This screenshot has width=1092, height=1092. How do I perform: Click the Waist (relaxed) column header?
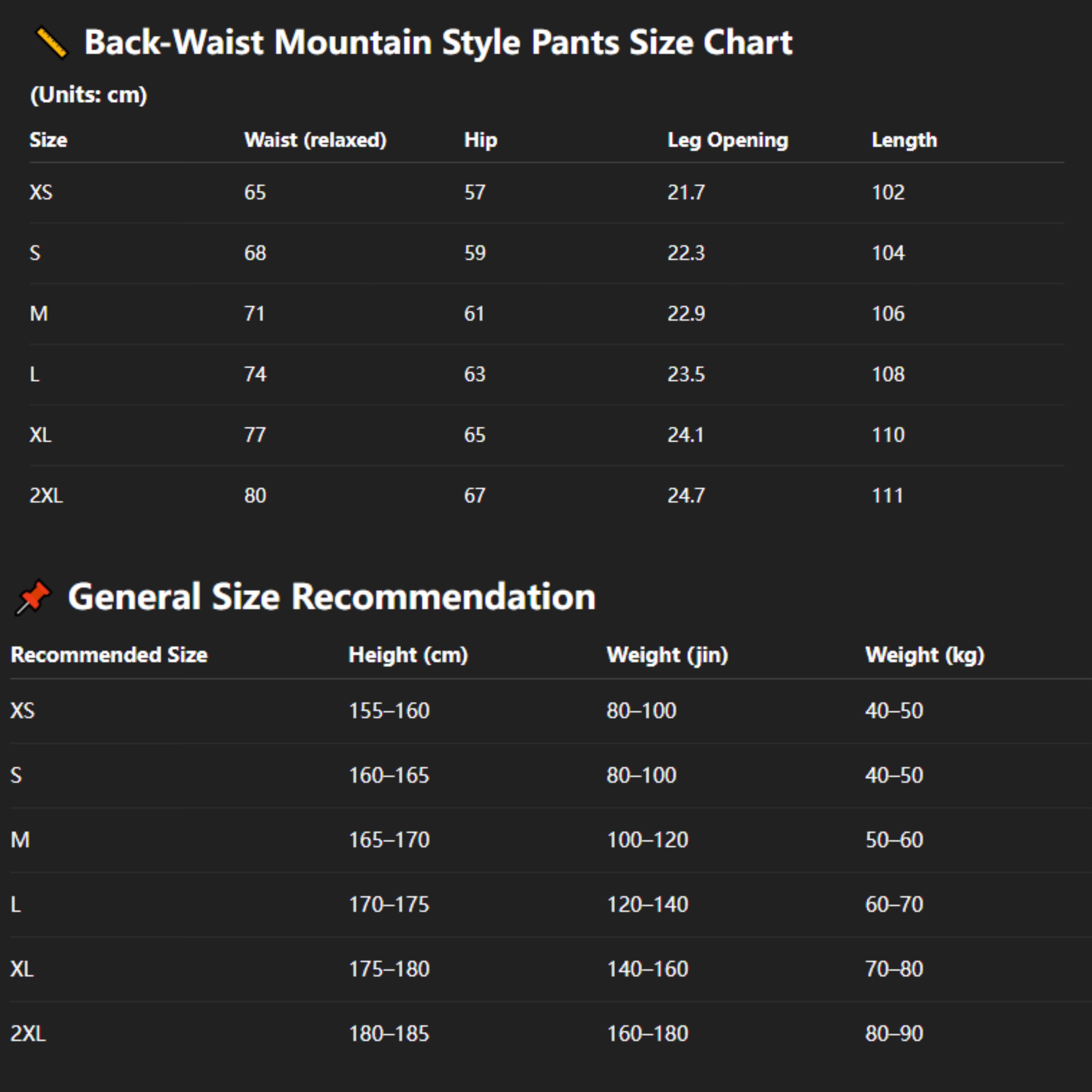click(315, 140)
